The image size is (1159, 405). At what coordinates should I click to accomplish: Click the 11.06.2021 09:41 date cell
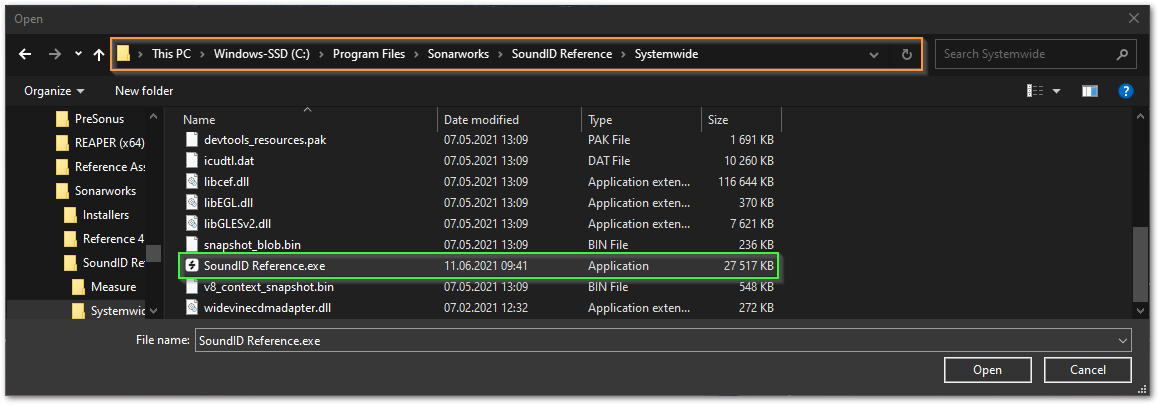[486, 265]
